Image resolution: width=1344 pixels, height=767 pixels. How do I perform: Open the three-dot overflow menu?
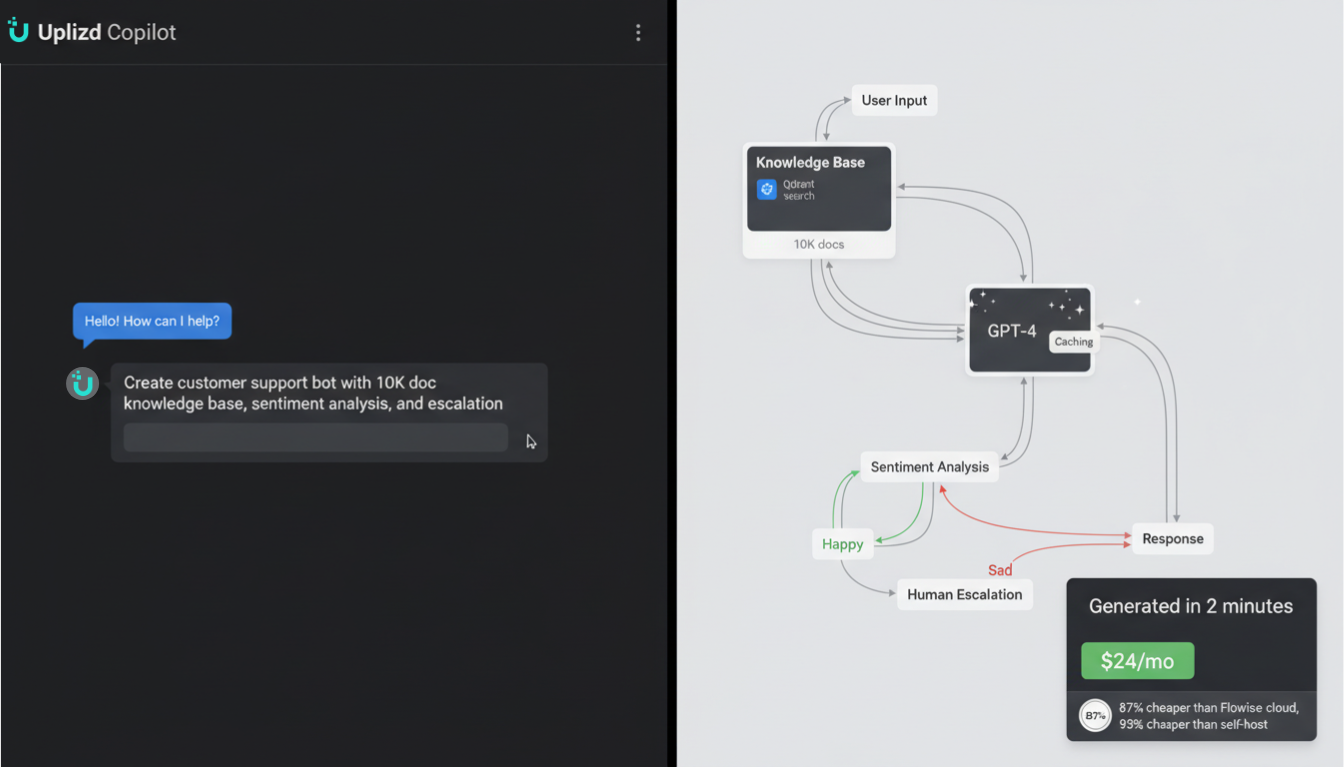pos(638,31)
